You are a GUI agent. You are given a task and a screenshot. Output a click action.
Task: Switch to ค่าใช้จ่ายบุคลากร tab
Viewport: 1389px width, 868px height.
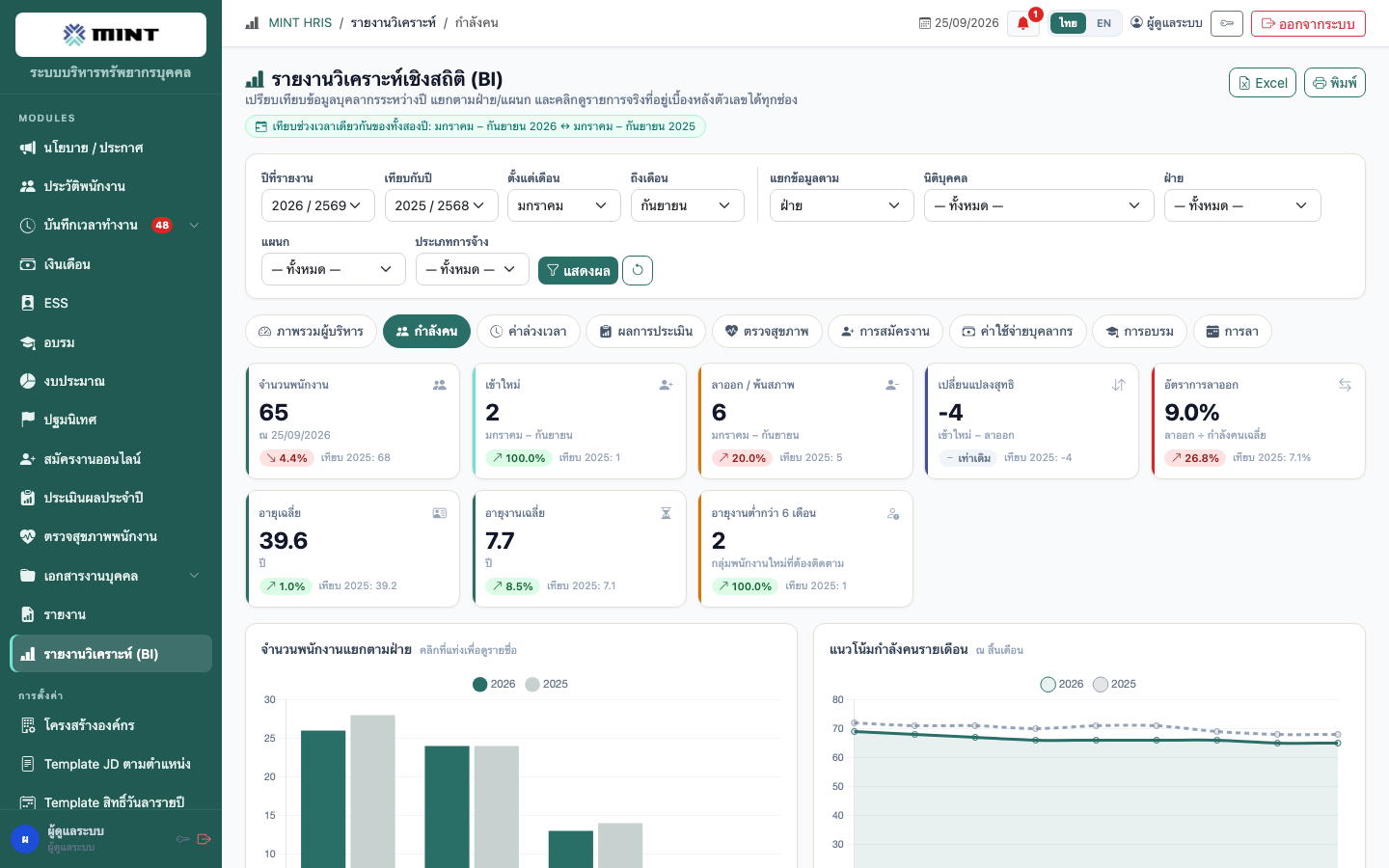tap(1018, 331)
